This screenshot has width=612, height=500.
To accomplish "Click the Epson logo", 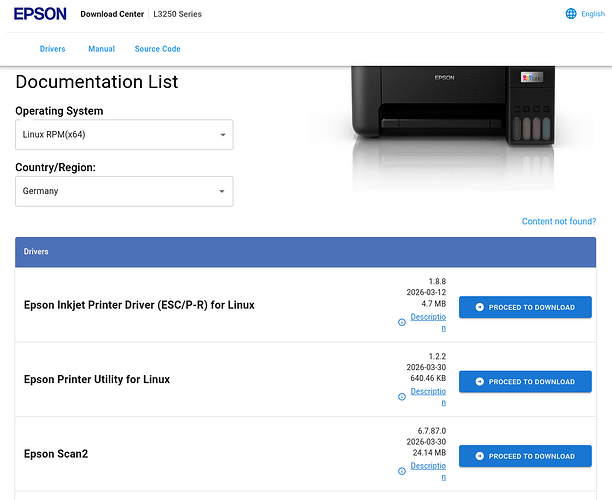I will (40, 14).
